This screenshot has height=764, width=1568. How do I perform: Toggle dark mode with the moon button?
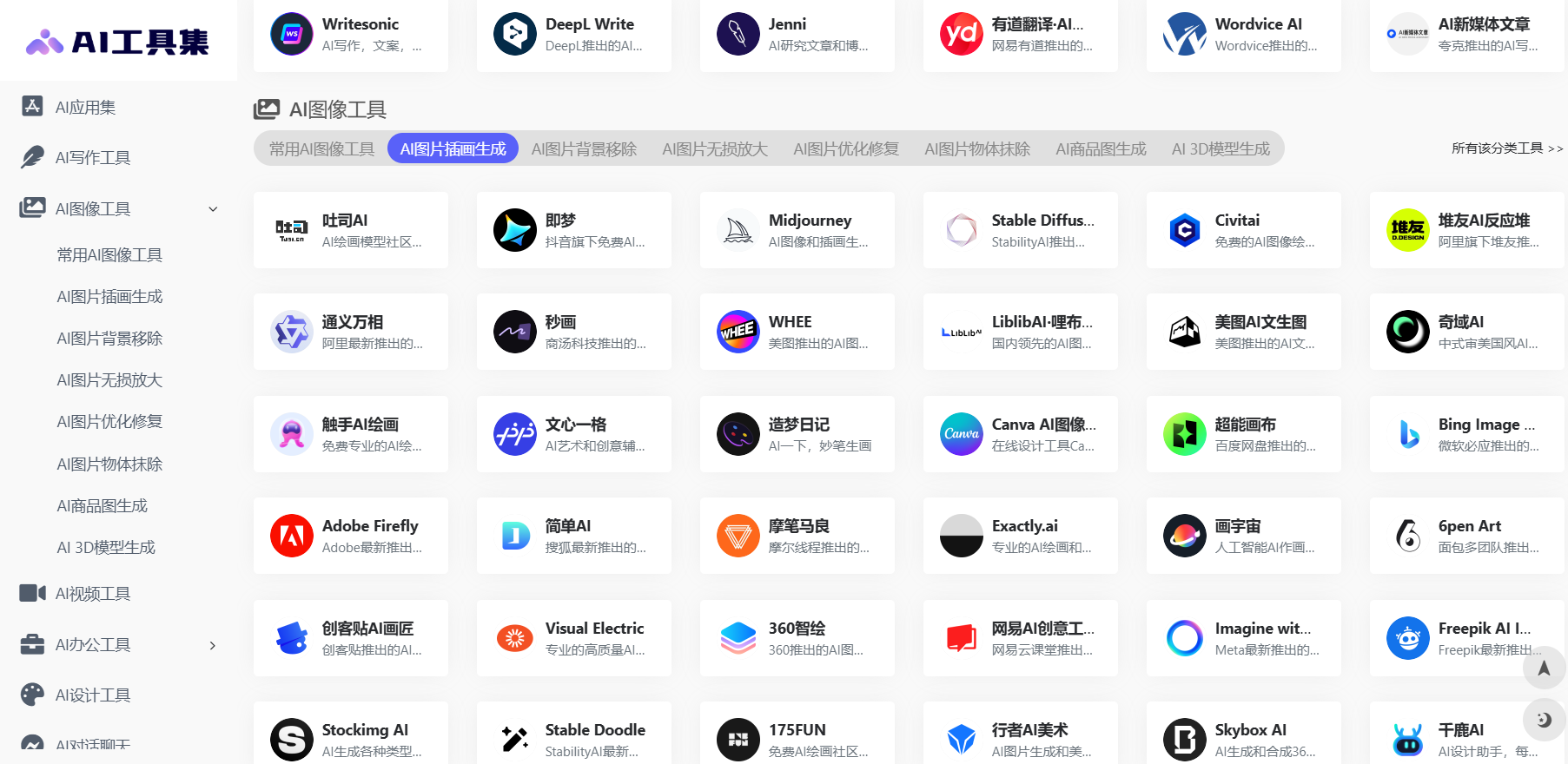(1544, 719)
